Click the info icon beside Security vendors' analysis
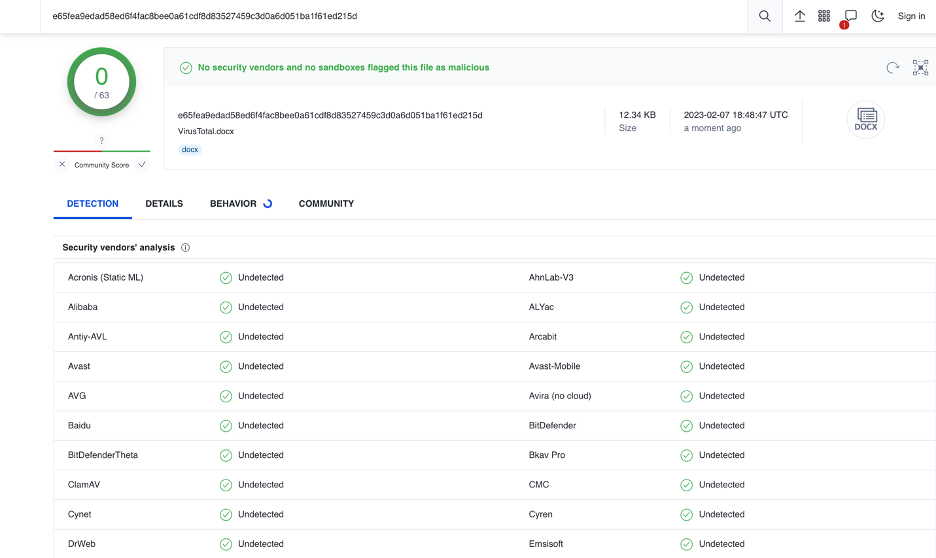Viewport: 936px width, 558px height. [186, 248]
